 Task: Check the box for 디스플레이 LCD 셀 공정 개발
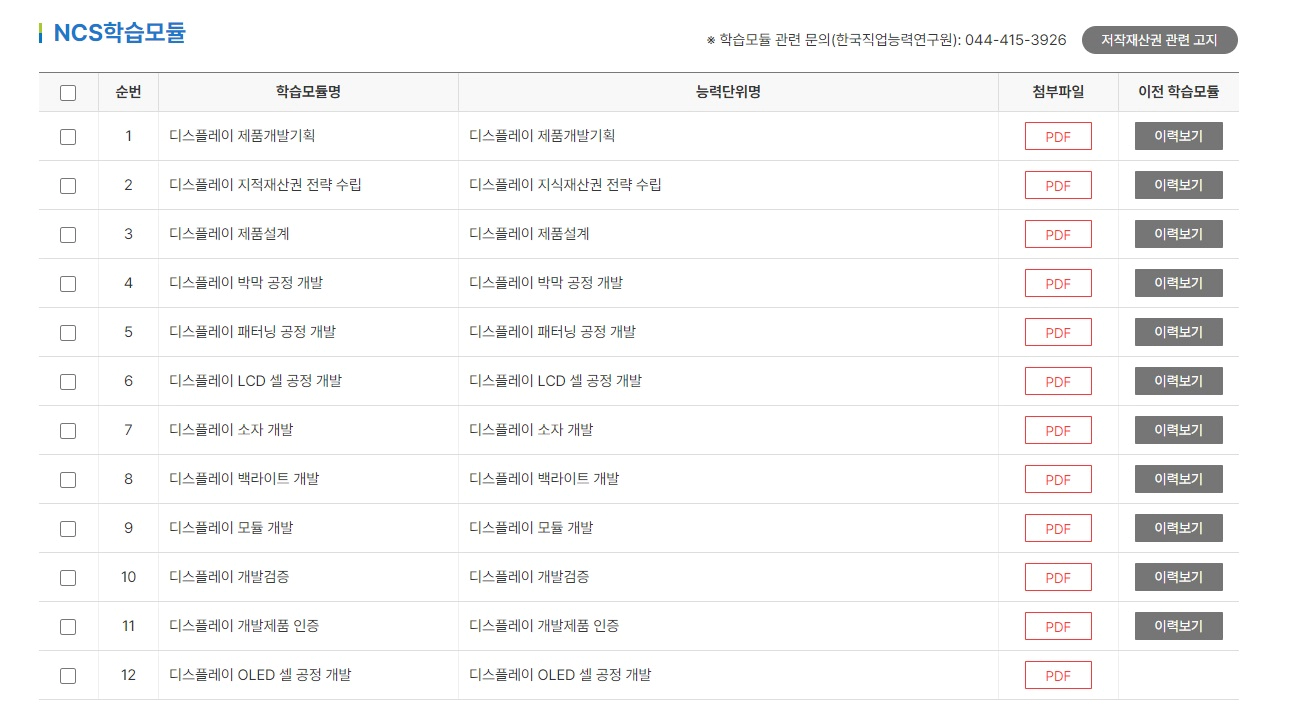(68, 380)
